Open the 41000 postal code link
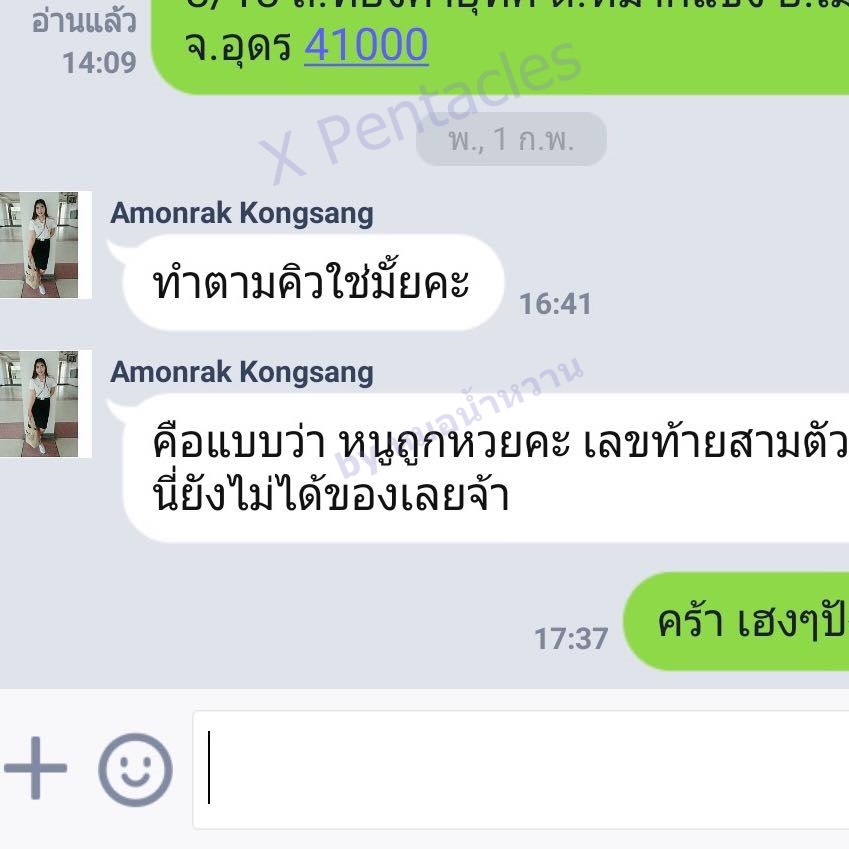The image size is (849, 849). coord(366,45)
